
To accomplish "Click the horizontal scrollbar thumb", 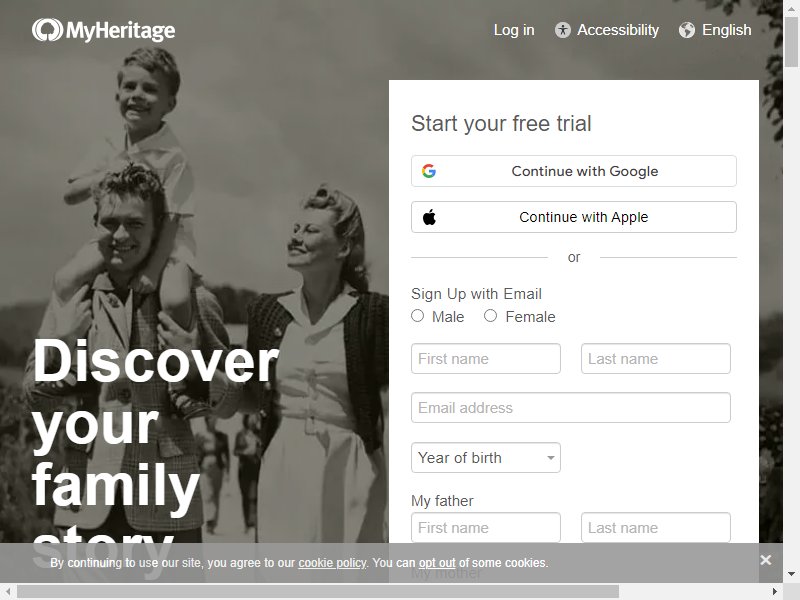I will [x=318, y=592].
